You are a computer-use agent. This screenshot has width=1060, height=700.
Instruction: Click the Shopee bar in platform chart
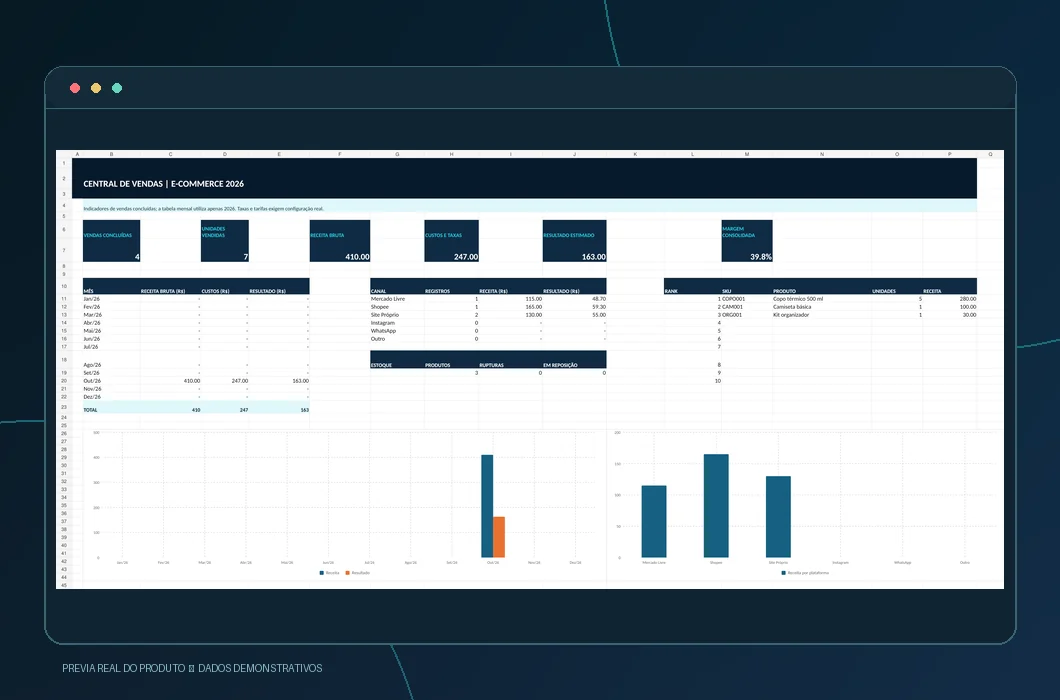(716, 506)
